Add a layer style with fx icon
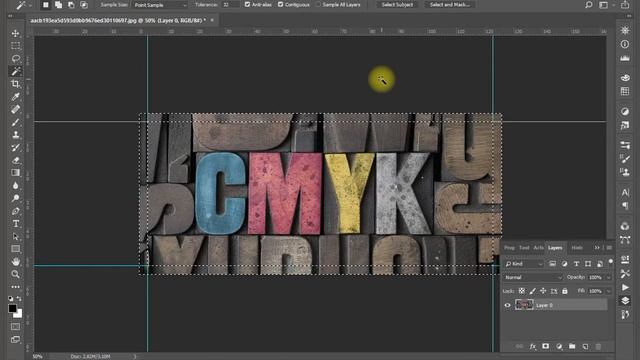 532,347
